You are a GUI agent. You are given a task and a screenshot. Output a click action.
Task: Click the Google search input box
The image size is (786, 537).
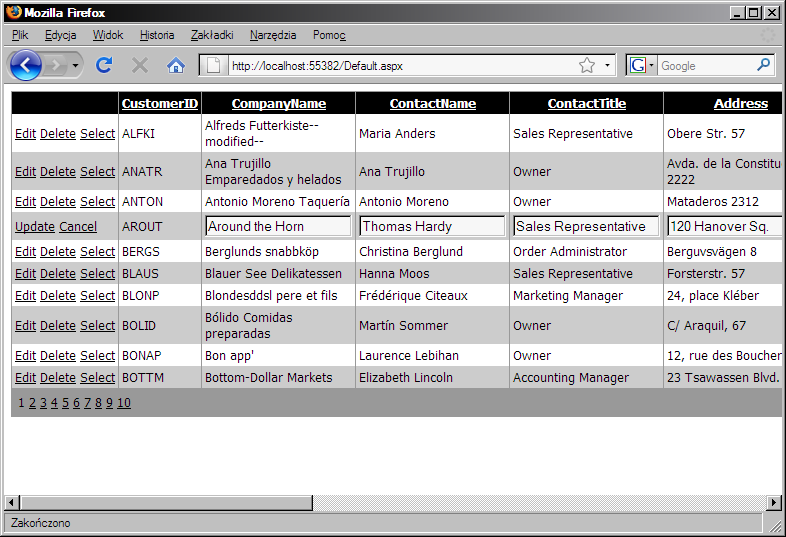(x=706, y=66)
